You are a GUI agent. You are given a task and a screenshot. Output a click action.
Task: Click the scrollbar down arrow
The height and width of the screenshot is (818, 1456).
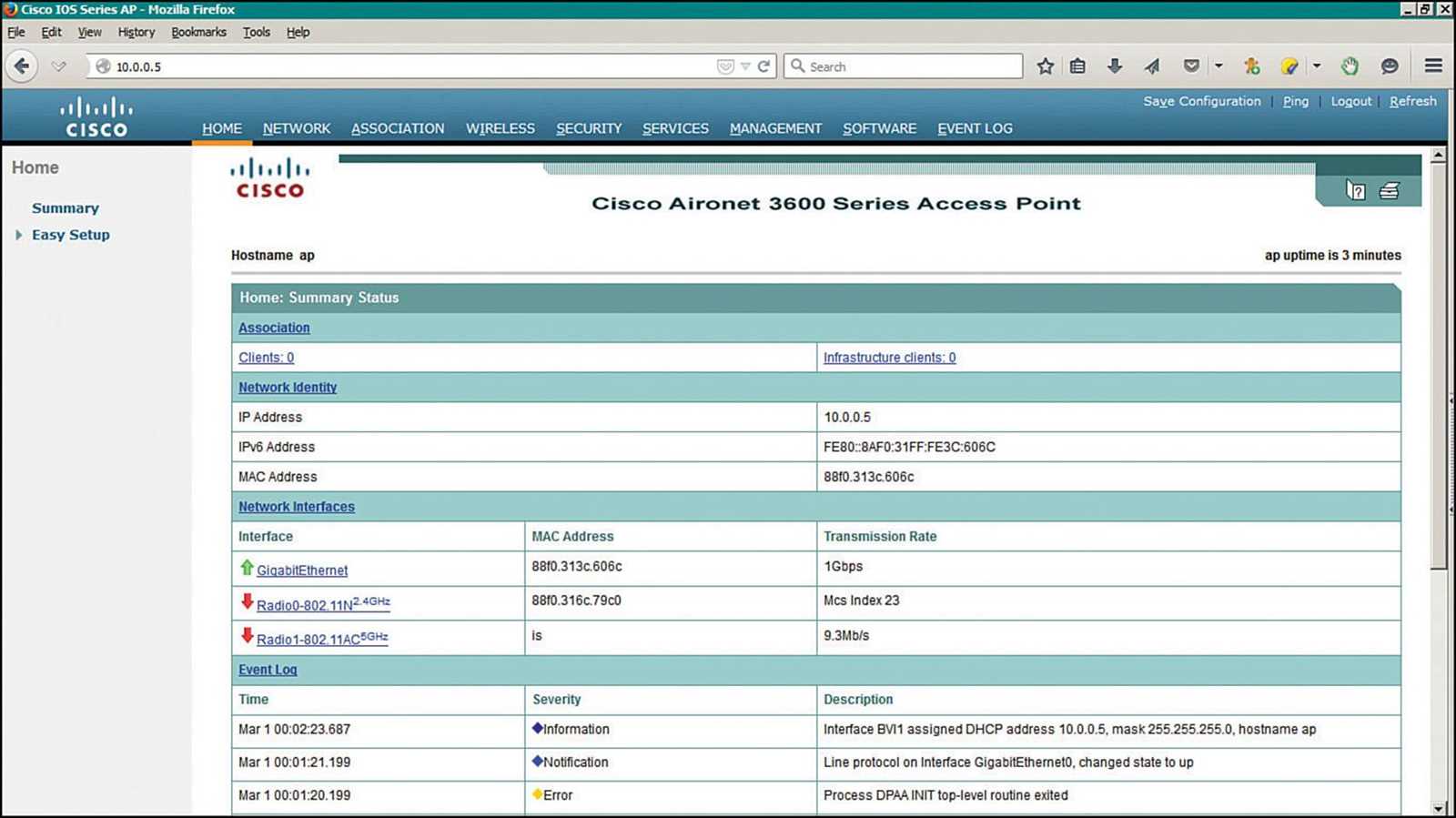click(1439, 808)
